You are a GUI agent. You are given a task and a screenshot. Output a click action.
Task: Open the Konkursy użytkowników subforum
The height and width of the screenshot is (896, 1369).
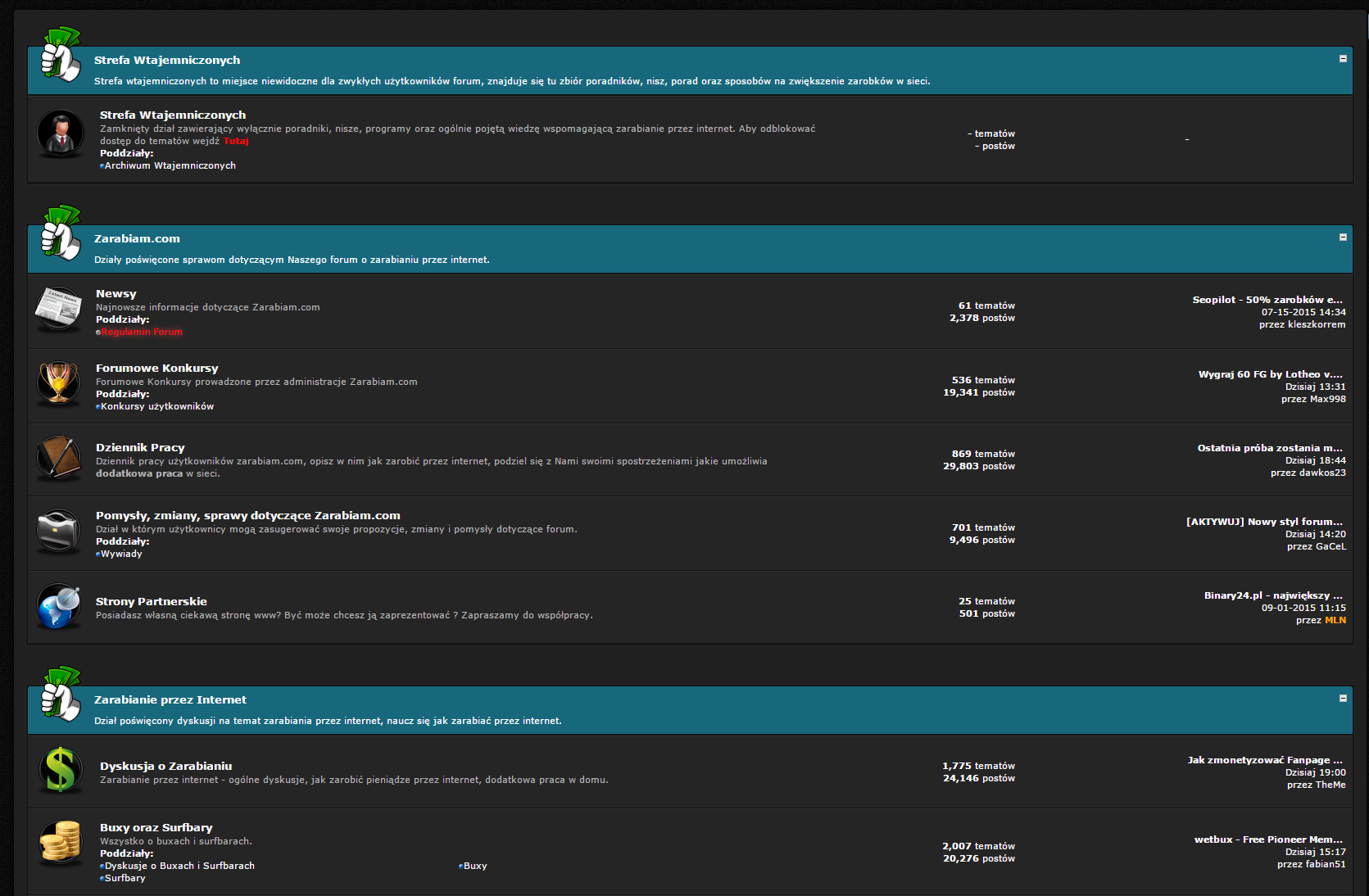pos(157,407)
